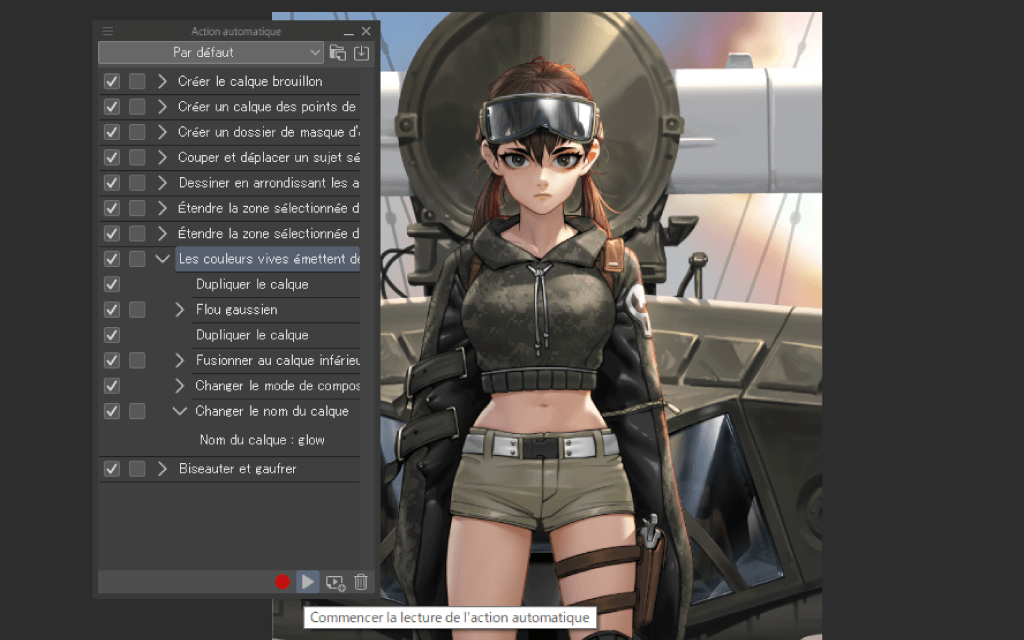Screen dimensions: 1024x640
Task: Collapse the 'Les couleurs vives émettent' action
Action: pos(162,259)
